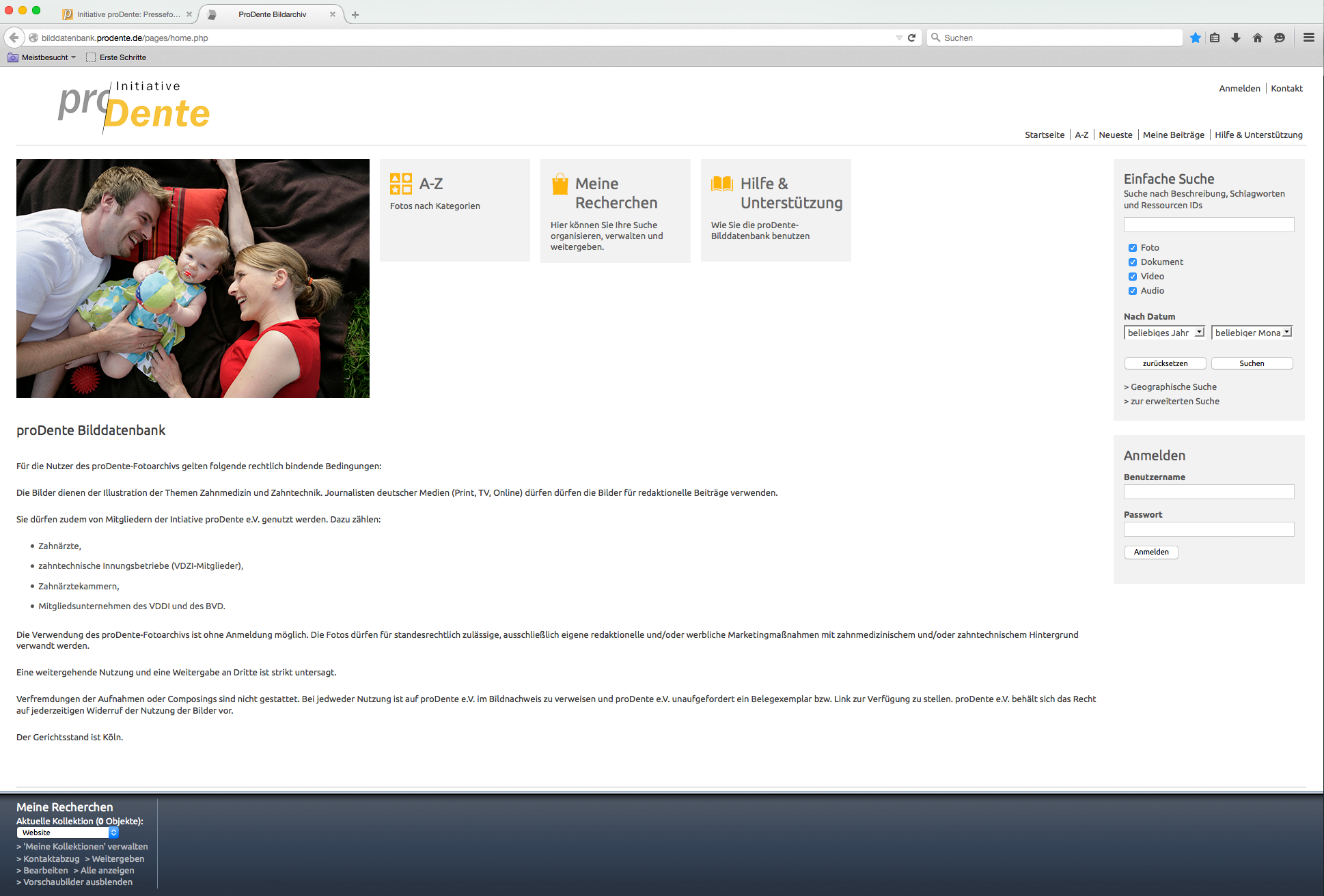Uncheck the Dokument checkbox
This screenshot has height=896, width=1324.
[1133, 262]
